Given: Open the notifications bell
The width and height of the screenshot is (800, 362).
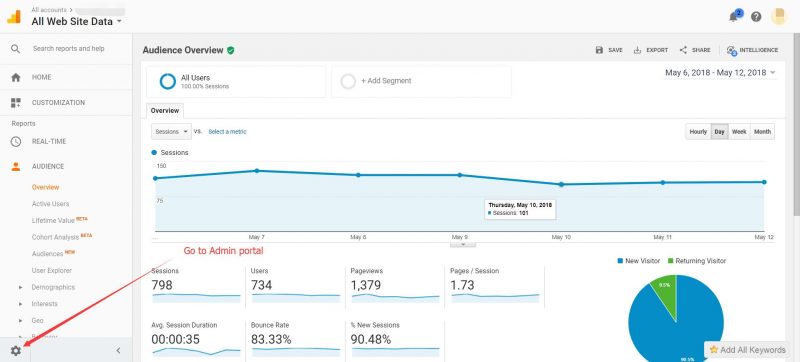Looking at the screenshot, I should 734,16.
